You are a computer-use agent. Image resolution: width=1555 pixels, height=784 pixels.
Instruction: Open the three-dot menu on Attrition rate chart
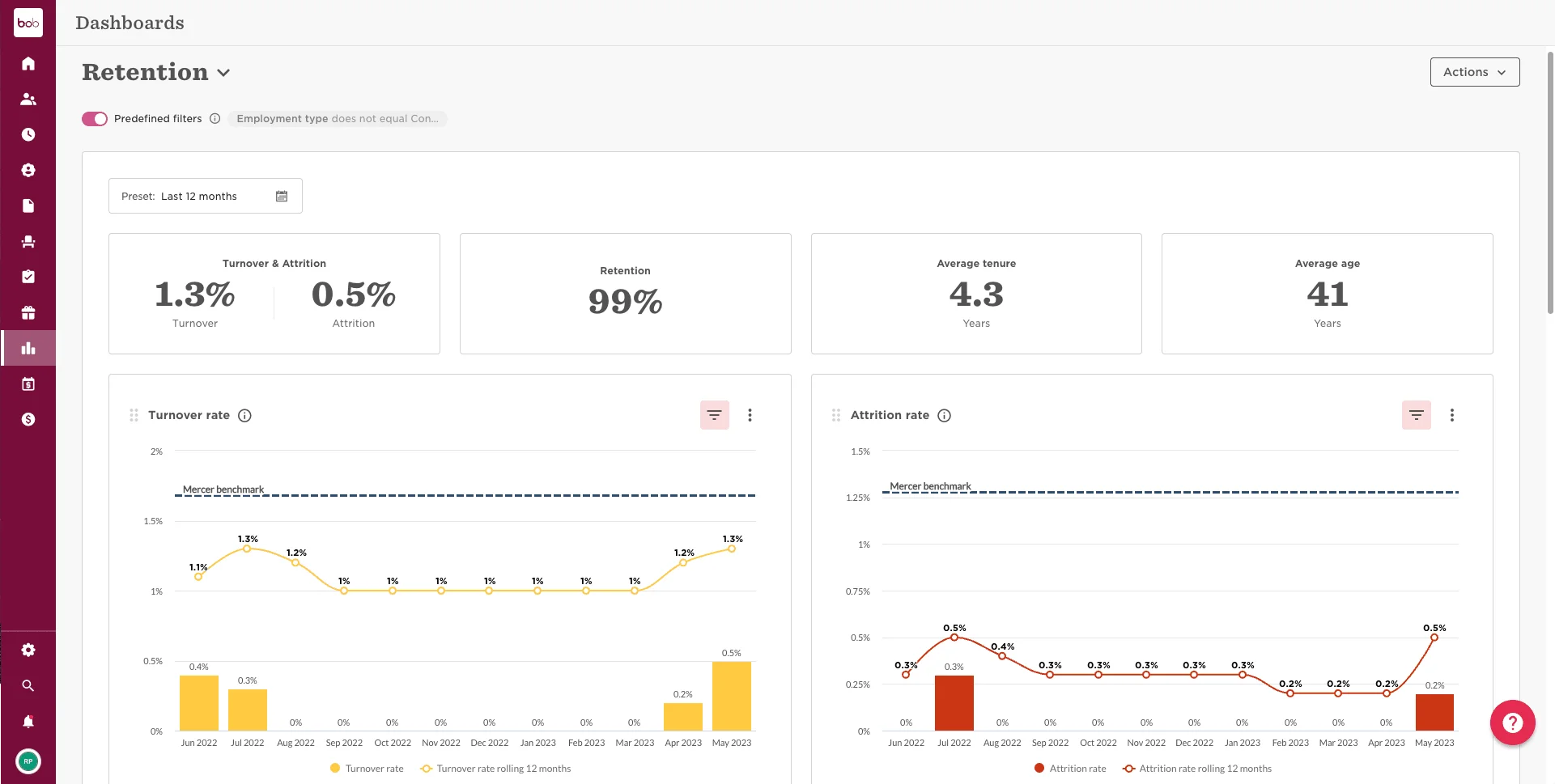click(x=1452, y=414)
